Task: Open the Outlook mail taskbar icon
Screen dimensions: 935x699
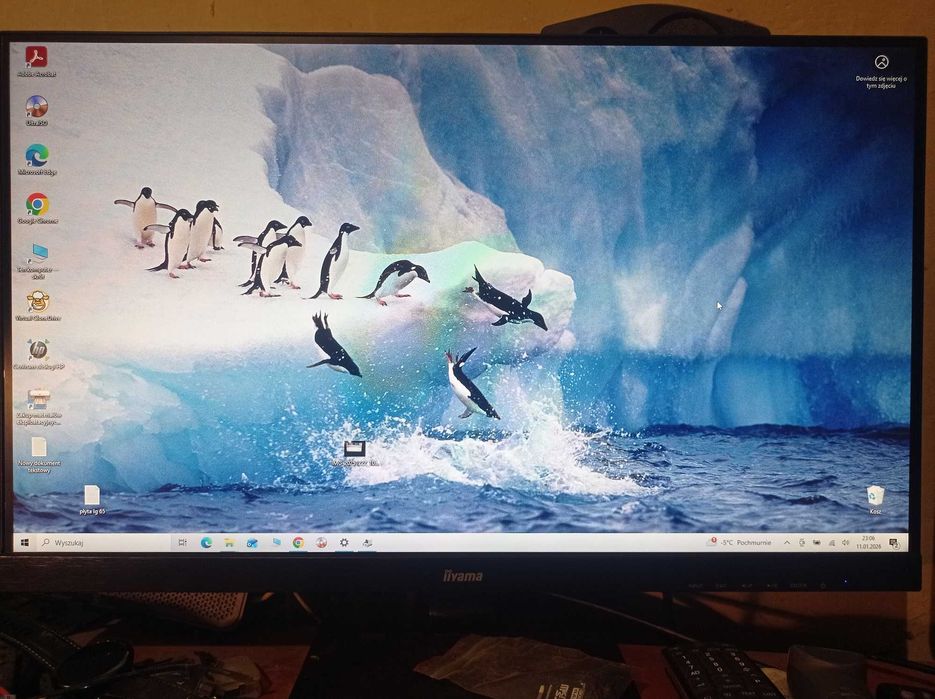Action: pos(252,543)
